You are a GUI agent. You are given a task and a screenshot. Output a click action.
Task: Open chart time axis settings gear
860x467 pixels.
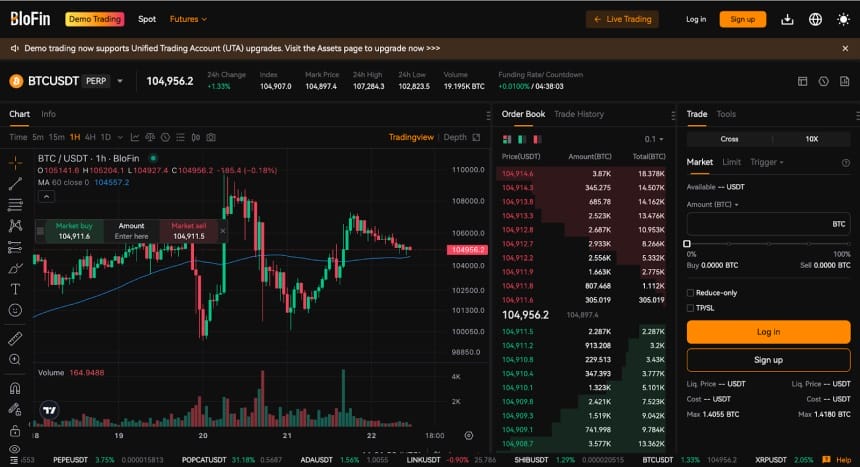(469, 435)
